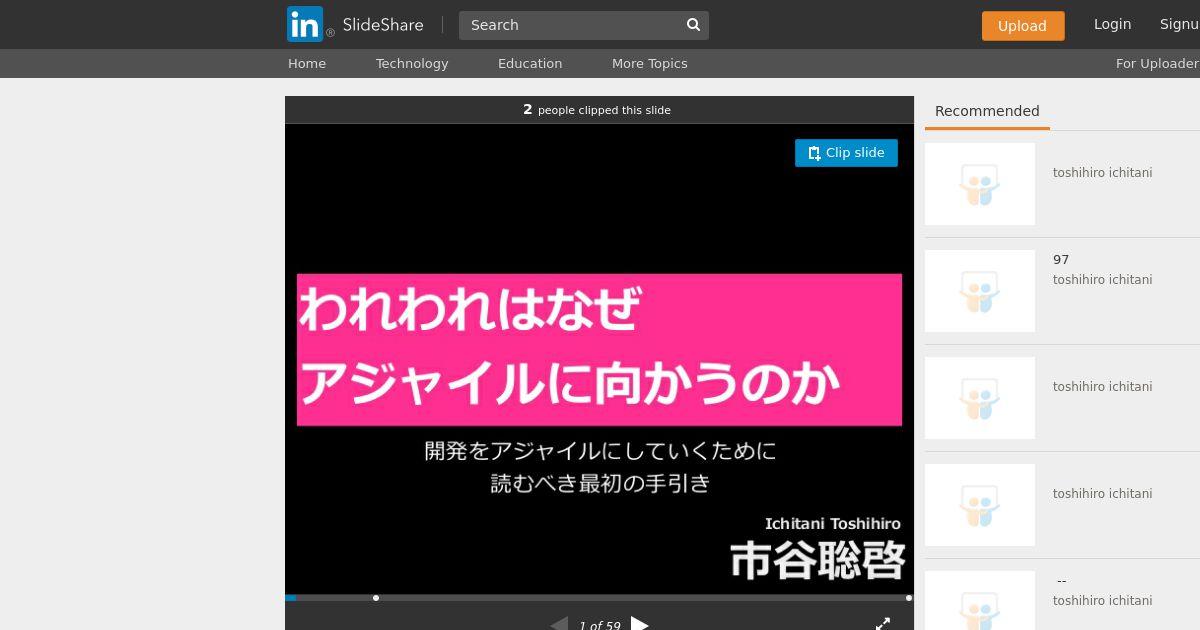Click the slide progress bar
Screen dimensions: 1200x630
coord(599,598)
